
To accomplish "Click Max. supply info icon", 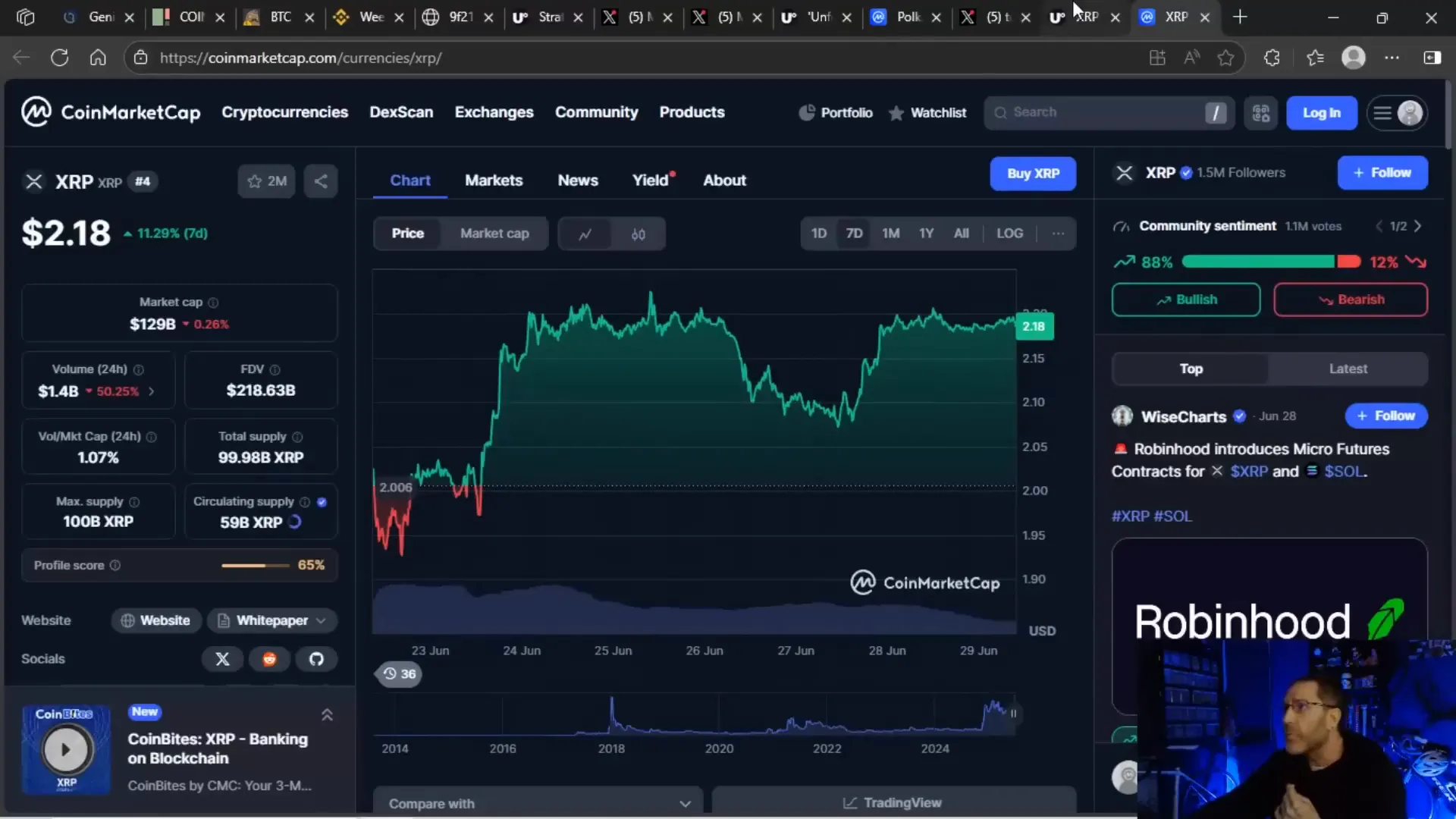I will (x=134, y=502).
